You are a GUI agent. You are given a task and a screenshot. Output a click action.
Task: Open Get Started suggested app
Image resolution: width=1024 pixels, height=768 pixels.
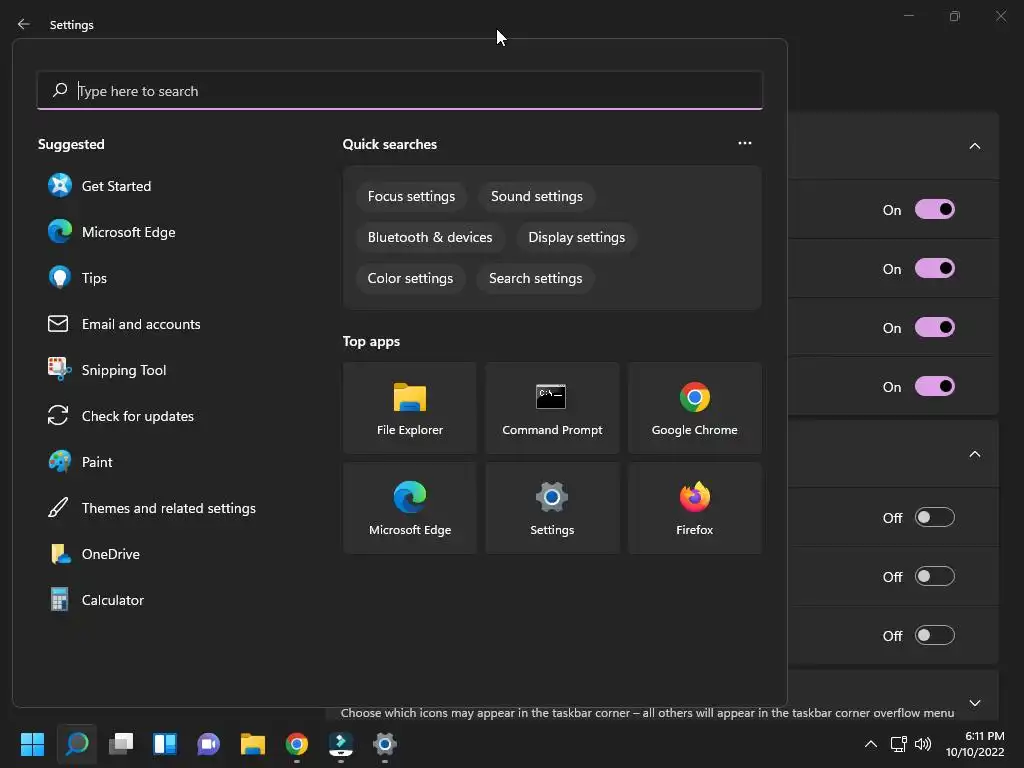point(99,186)
